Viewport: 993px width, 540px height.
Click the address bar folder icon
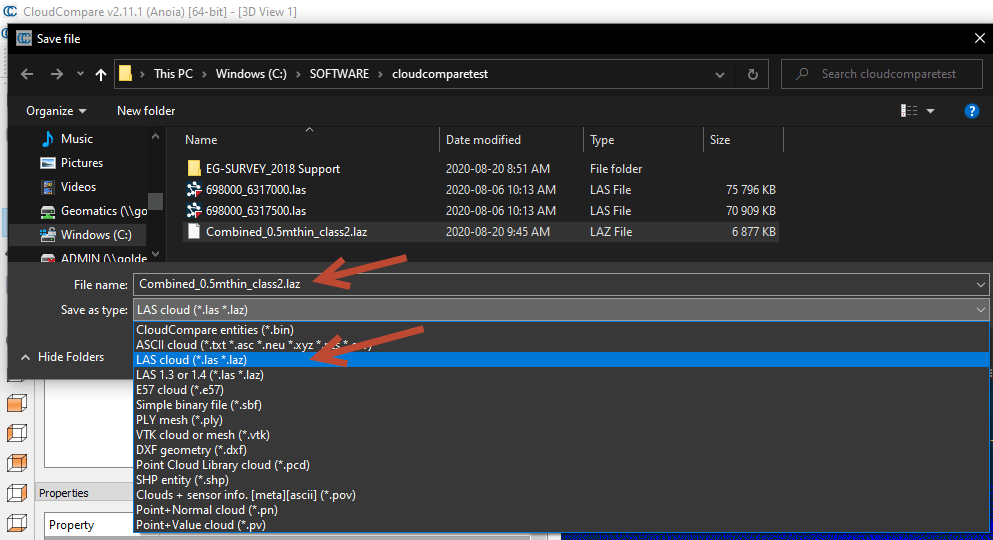click(125, 74)
